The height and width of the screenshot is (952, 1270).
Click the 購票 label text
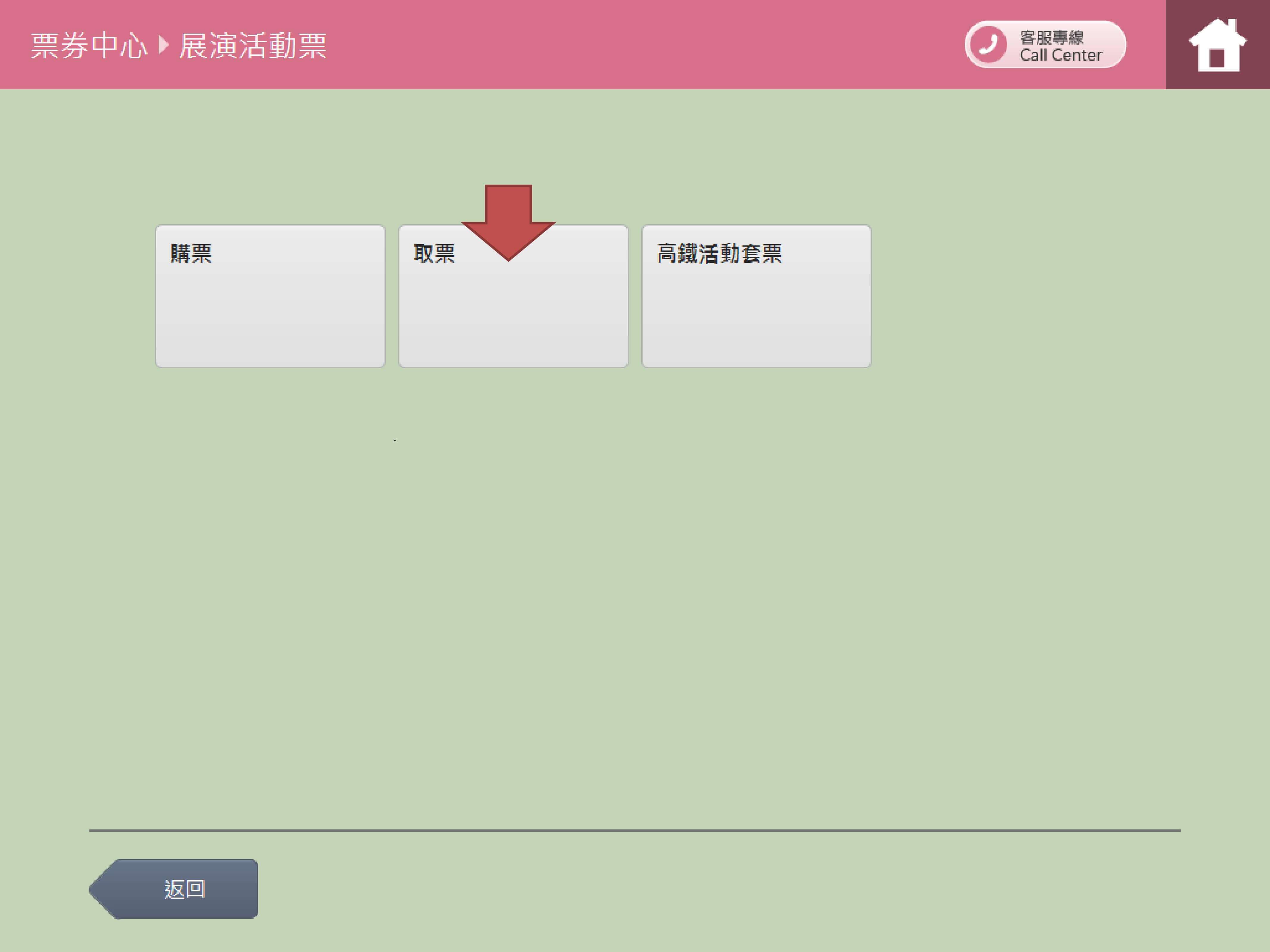(191, 253)
